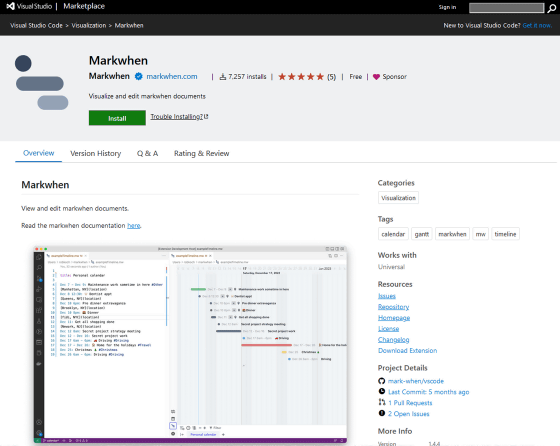Open the 'Trouble Installing?' link
This screenshot has width=560, height=446.
pyautogui.click(x=179, y=116)
